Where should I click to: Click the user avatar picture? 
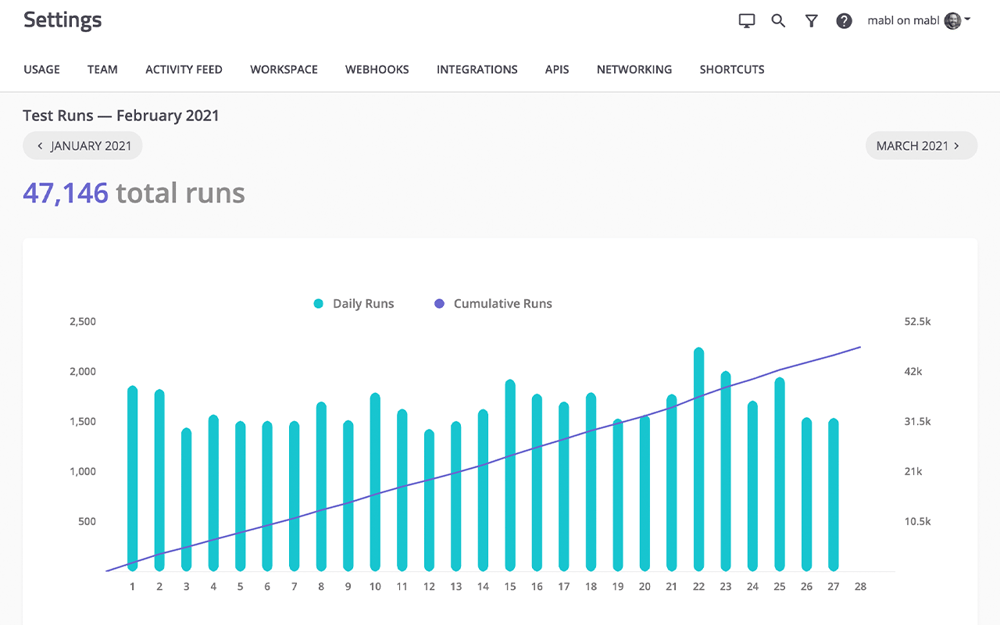(x=952, y=21)
